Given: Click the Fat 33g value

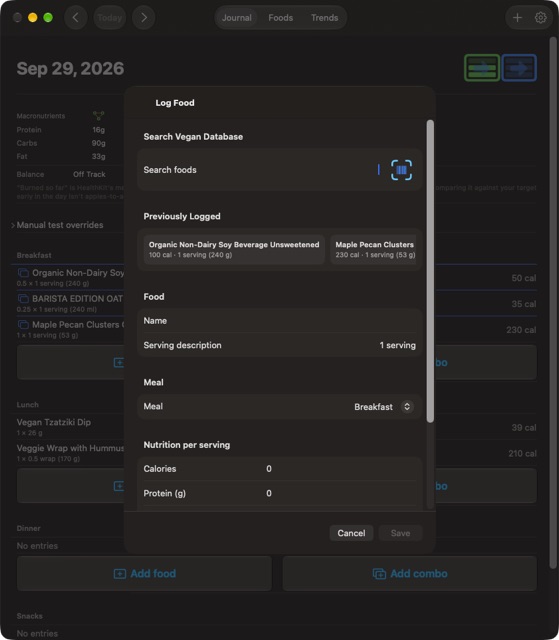Looking at the screenshot, I should [x=98, y=156].
